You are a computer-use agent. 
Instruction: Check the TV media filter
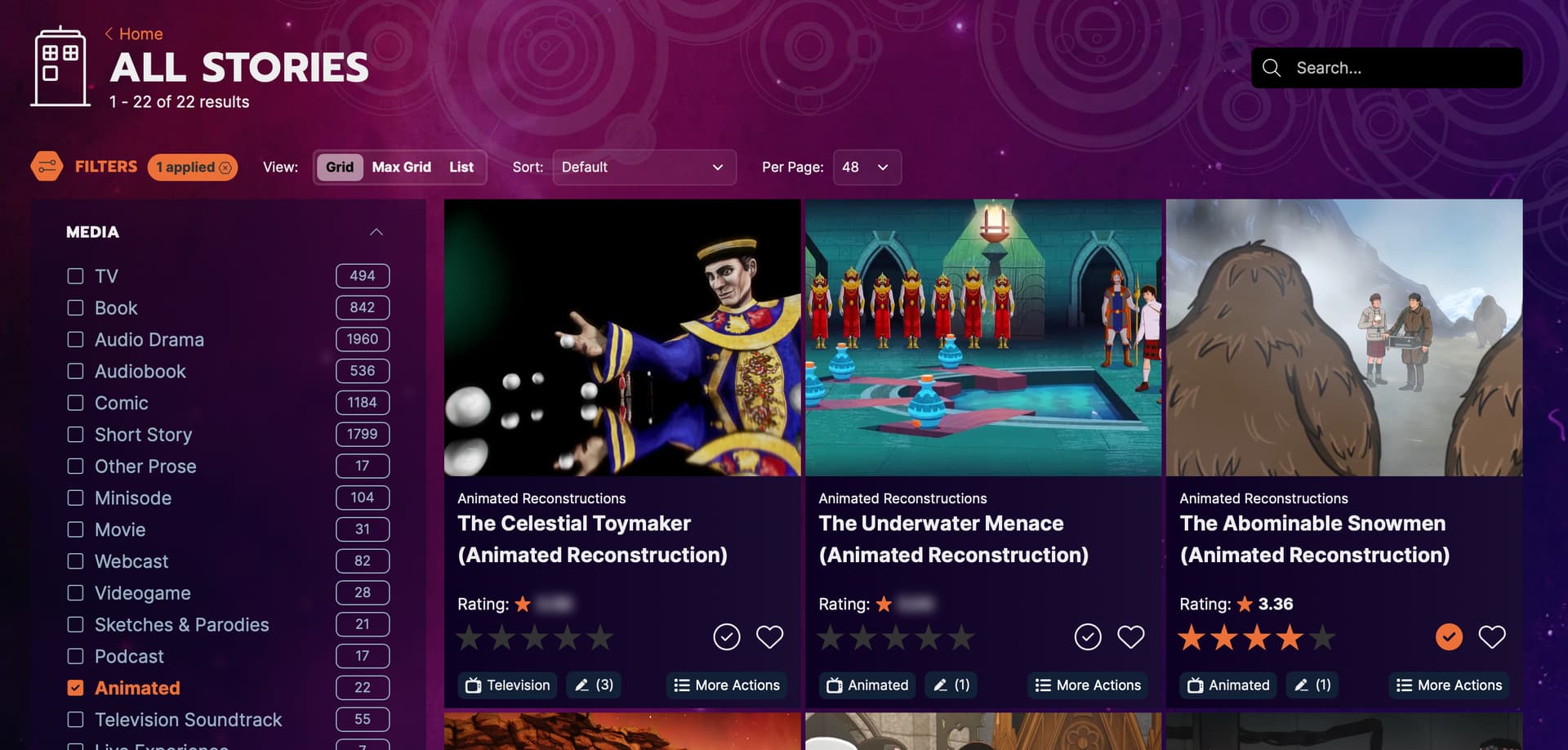[x=75, y=276]
